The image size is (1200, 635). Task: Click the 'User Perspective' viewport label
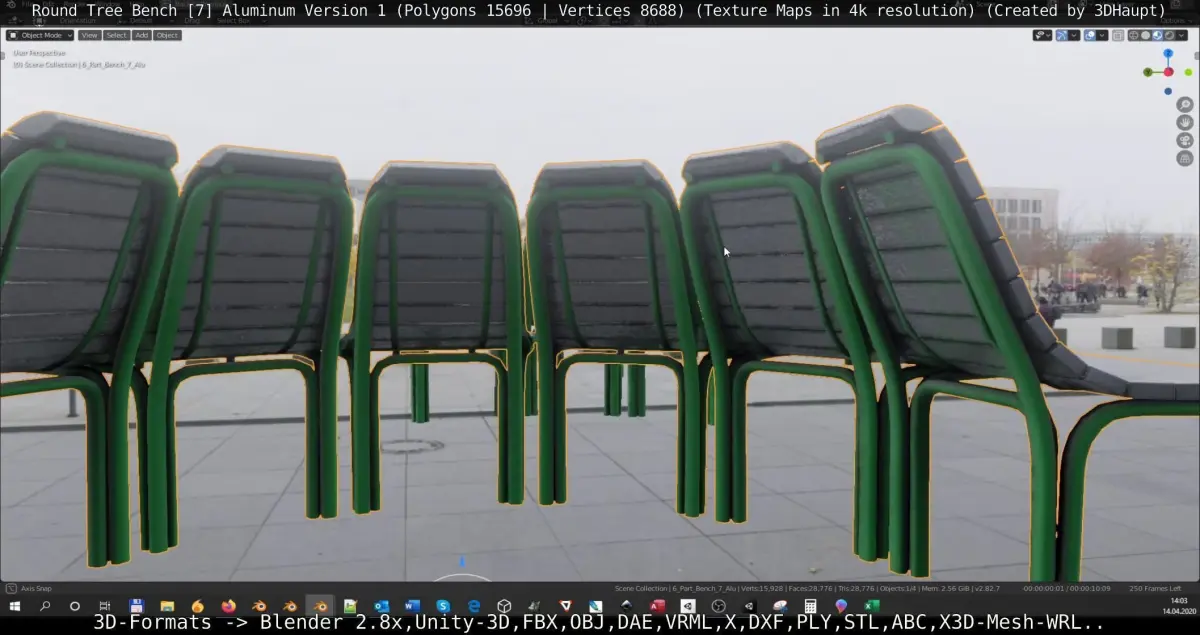pos(40,53)
